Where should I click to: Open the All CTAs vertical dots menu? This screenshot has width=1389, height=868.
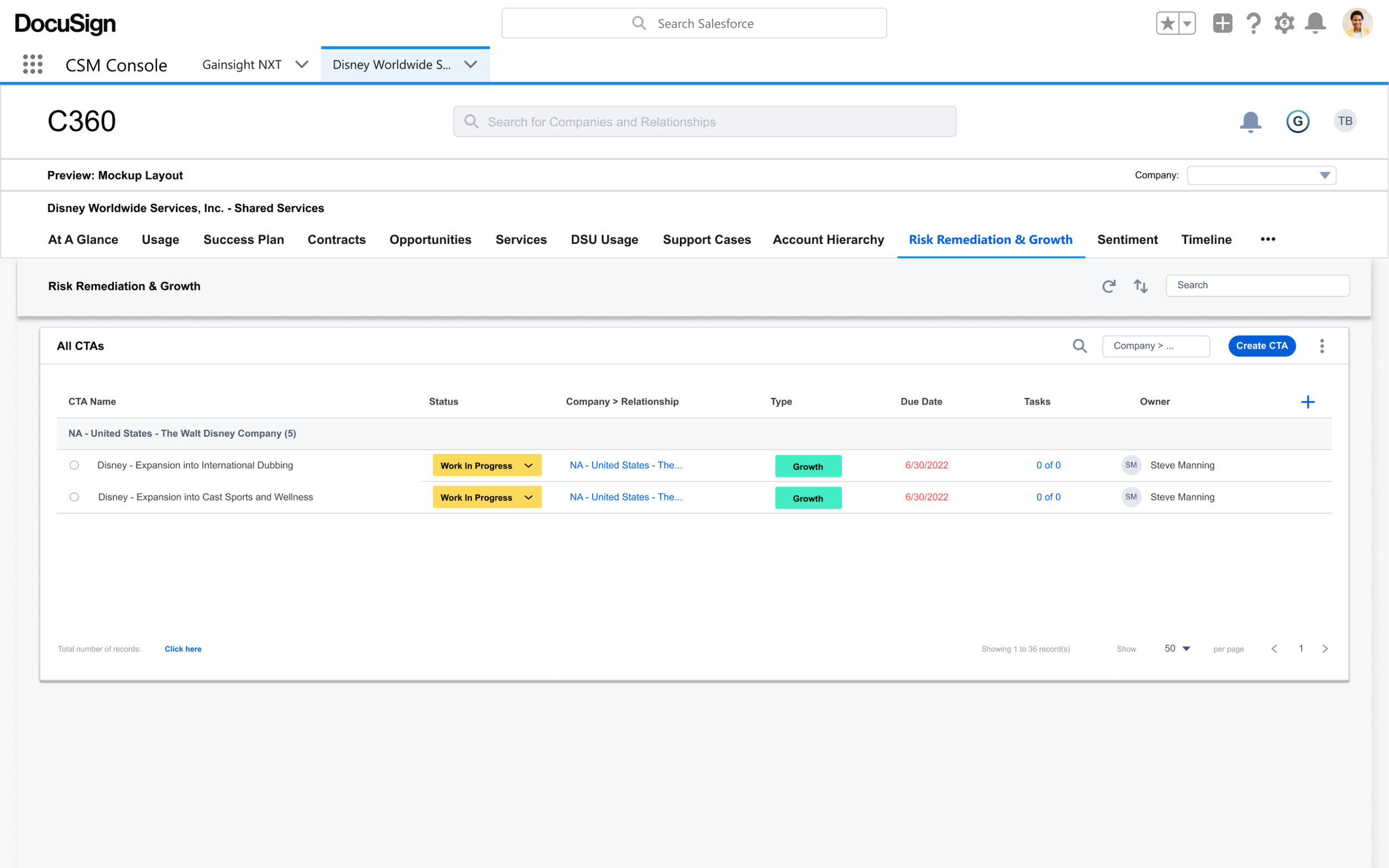tap(1322, 346)
